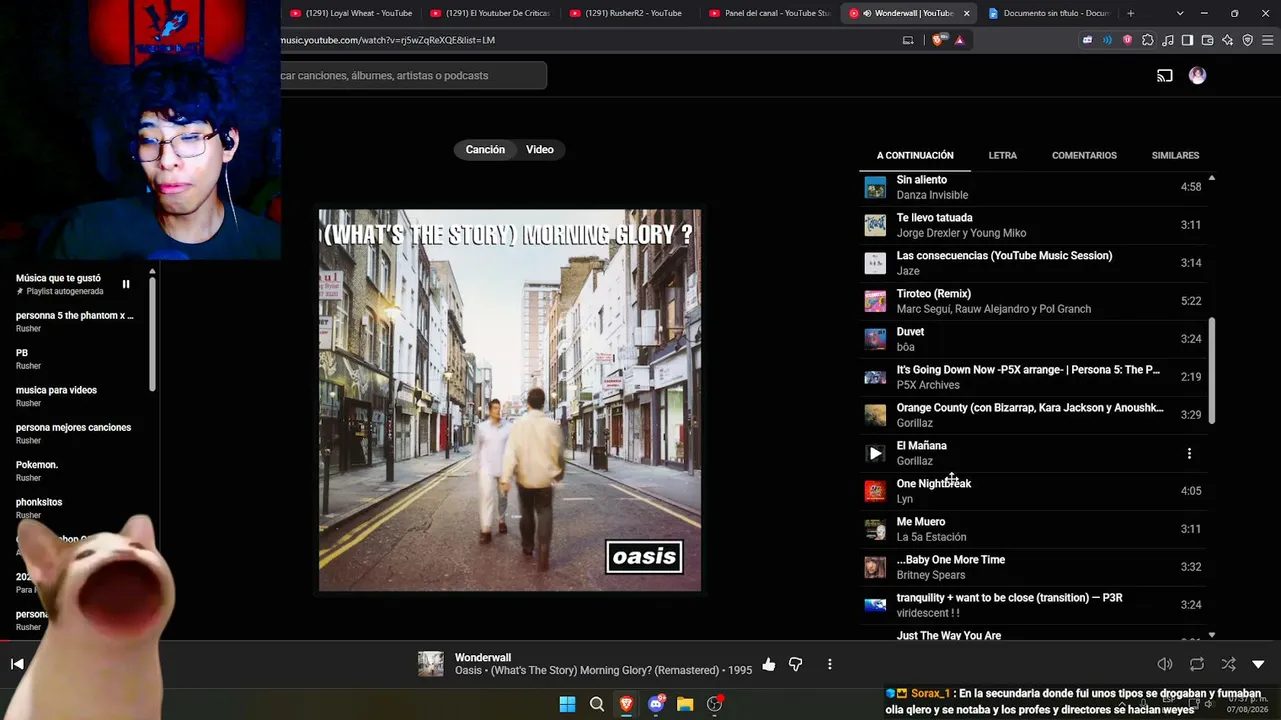Focus the songs, albums, artists search box
Viewport: 1281px width, 720px height.
pos(412,75)
